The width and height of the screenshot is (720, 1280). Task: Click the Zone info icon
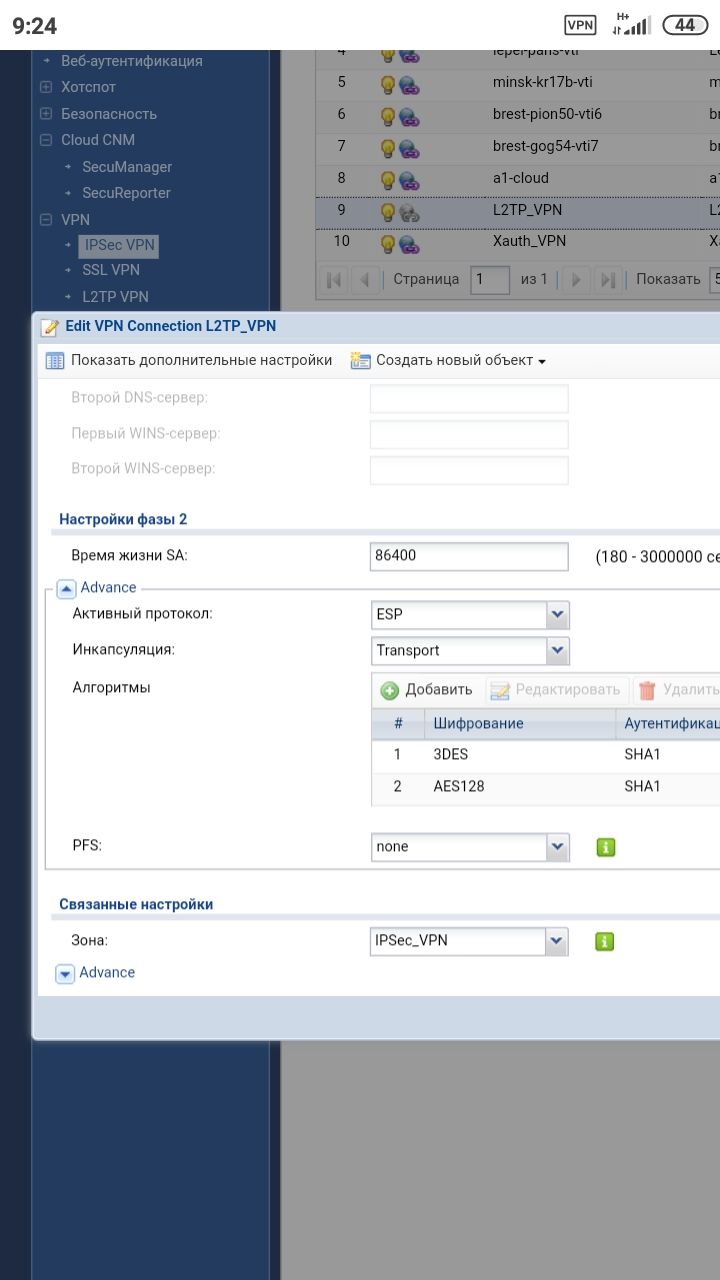pyautogui.click(x=605, y=941)
